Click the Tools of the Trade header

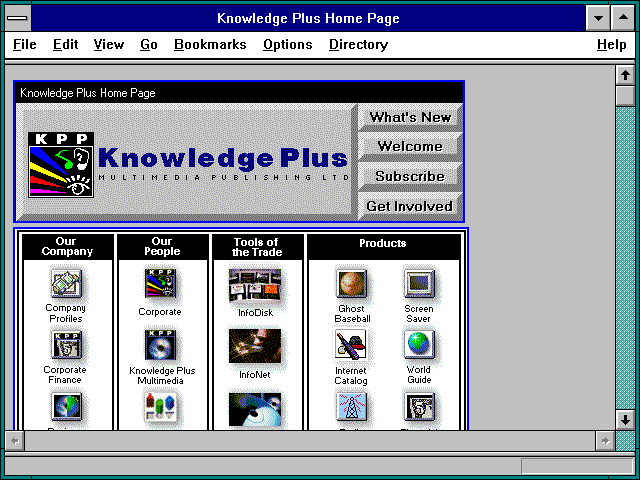[x=257, y=247]
